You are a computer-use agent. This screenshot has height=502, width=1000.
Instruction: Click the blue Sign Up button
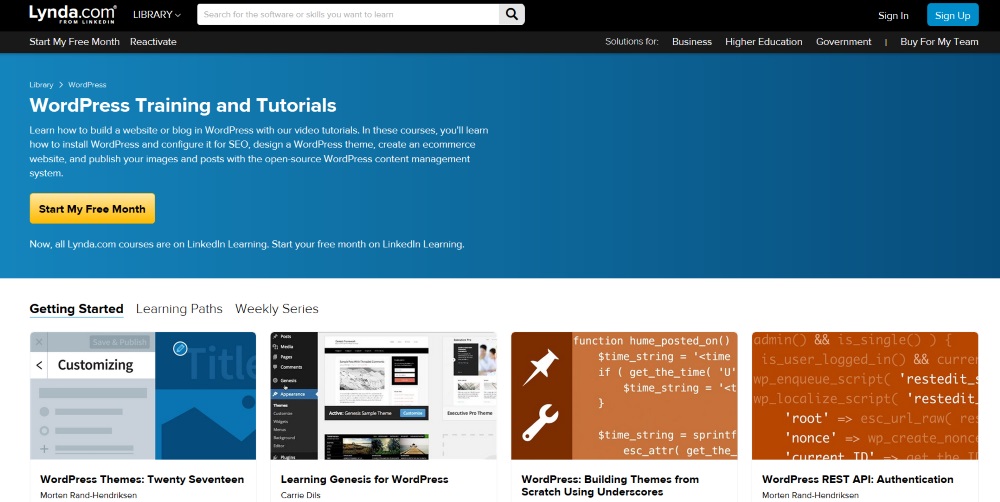tap(952, 15)
